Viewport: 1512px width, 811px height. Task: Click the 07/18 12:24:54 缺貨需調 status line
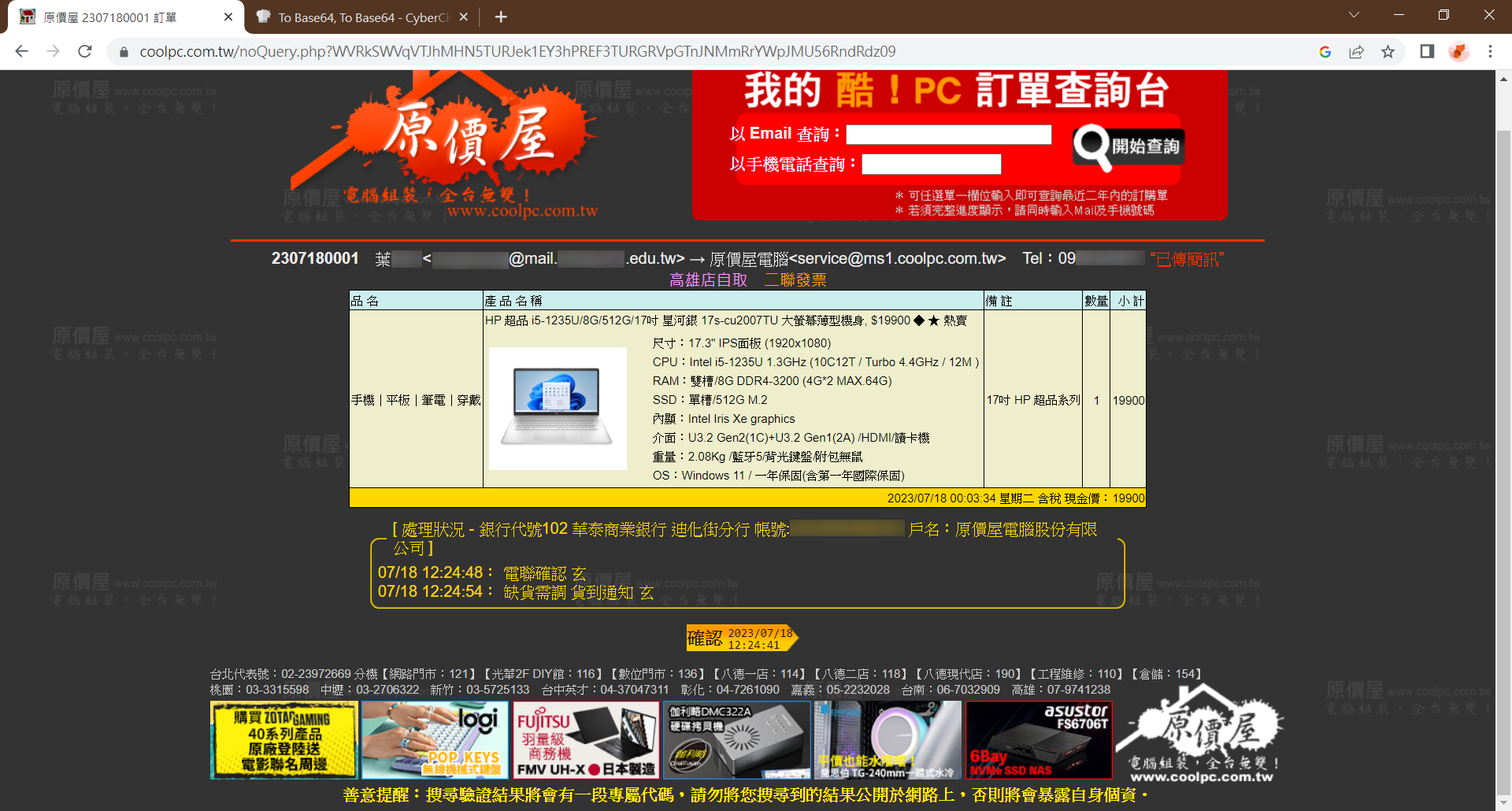pos(515,592)
